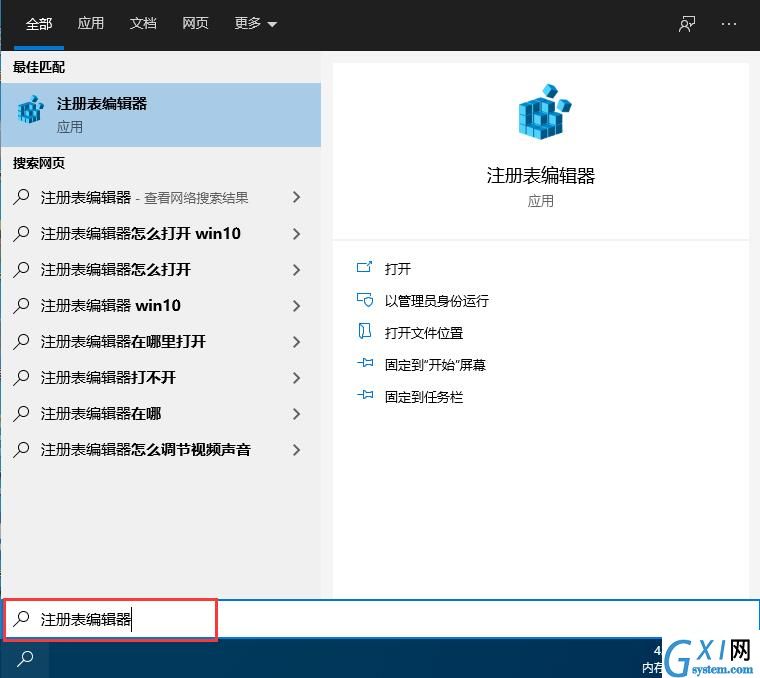Expand chevron beside 注册表编辑器在哪
The image size is (760, 678).
[297, 414]
